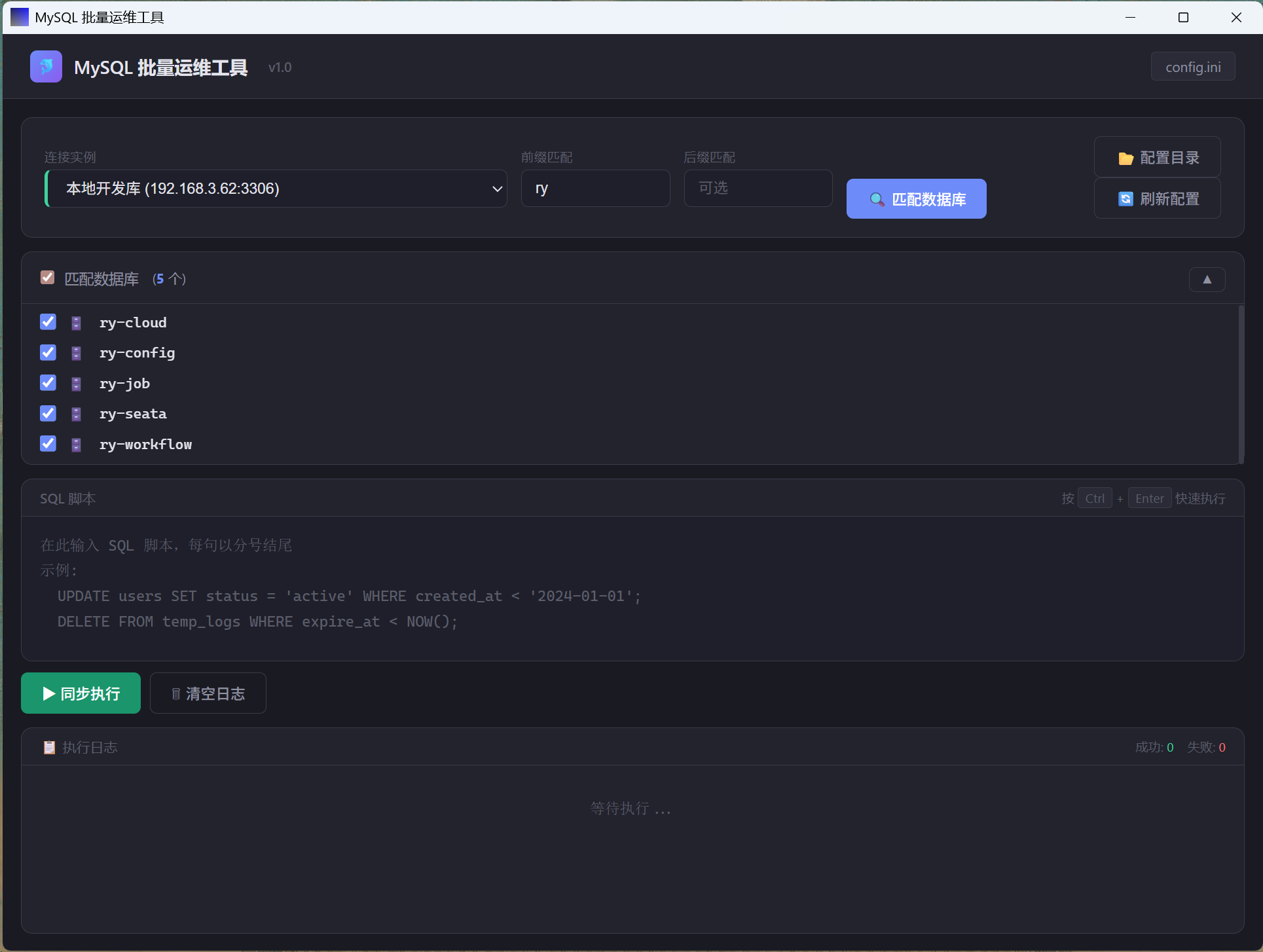Click the 匹配数据库 search button
Viewport: 1263px width, 952px height.
click(x=916, y=199)
